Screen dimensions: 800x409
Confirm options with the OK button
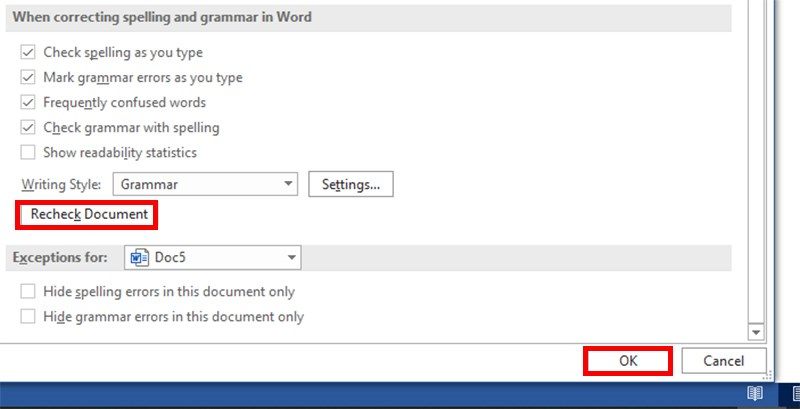pos(628,361)
